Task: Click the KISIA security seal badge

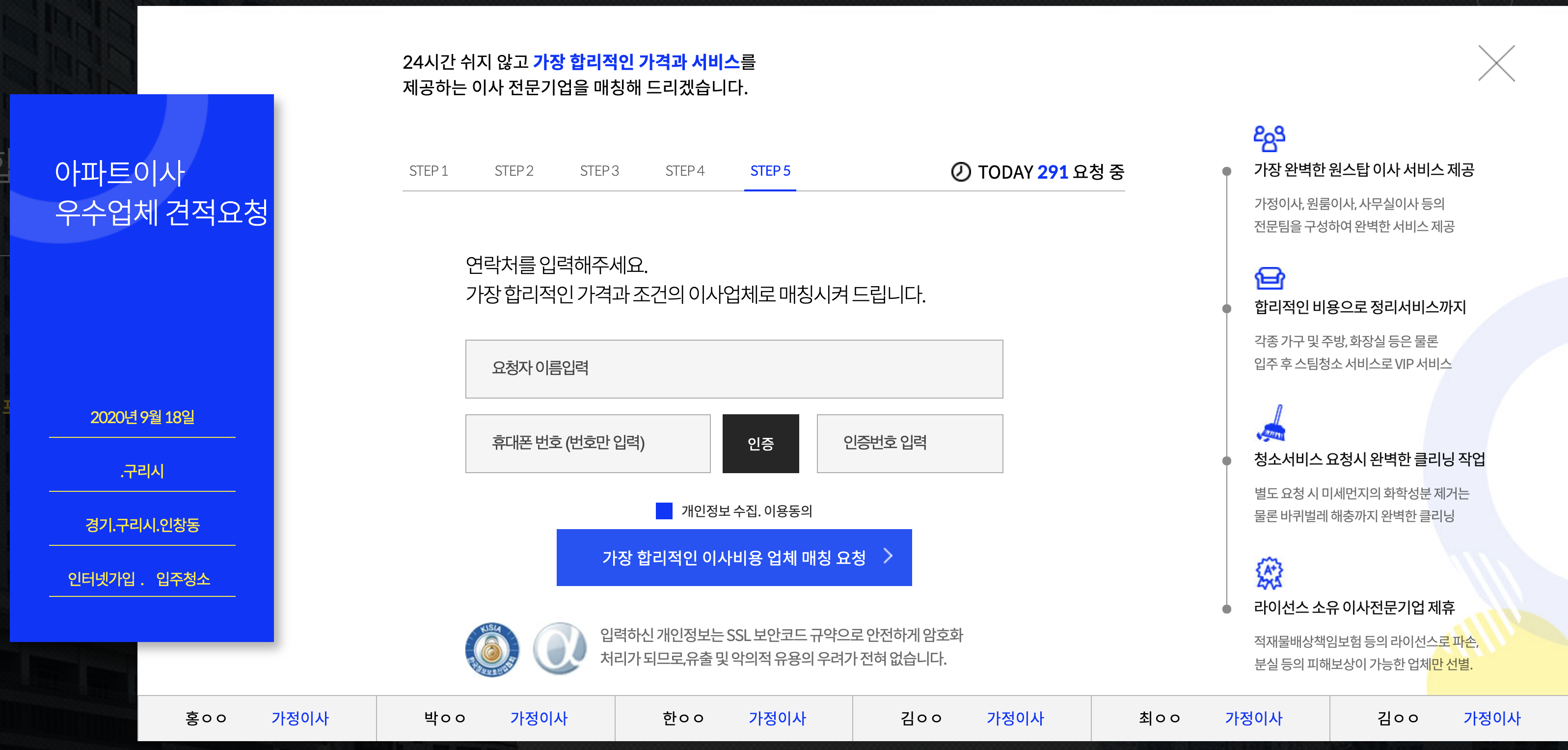Action: pyautogui.click(x=492, y=649)
